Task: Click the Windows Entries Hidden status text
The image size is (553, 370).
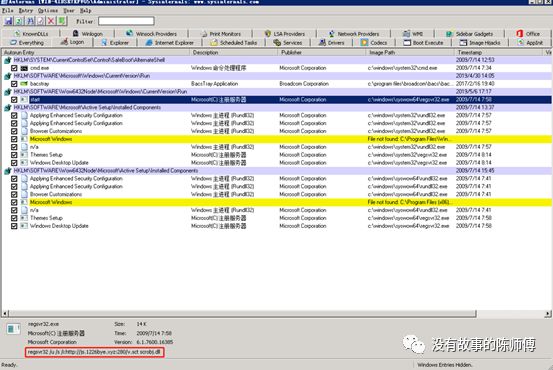Action: (x=444, y=365)
